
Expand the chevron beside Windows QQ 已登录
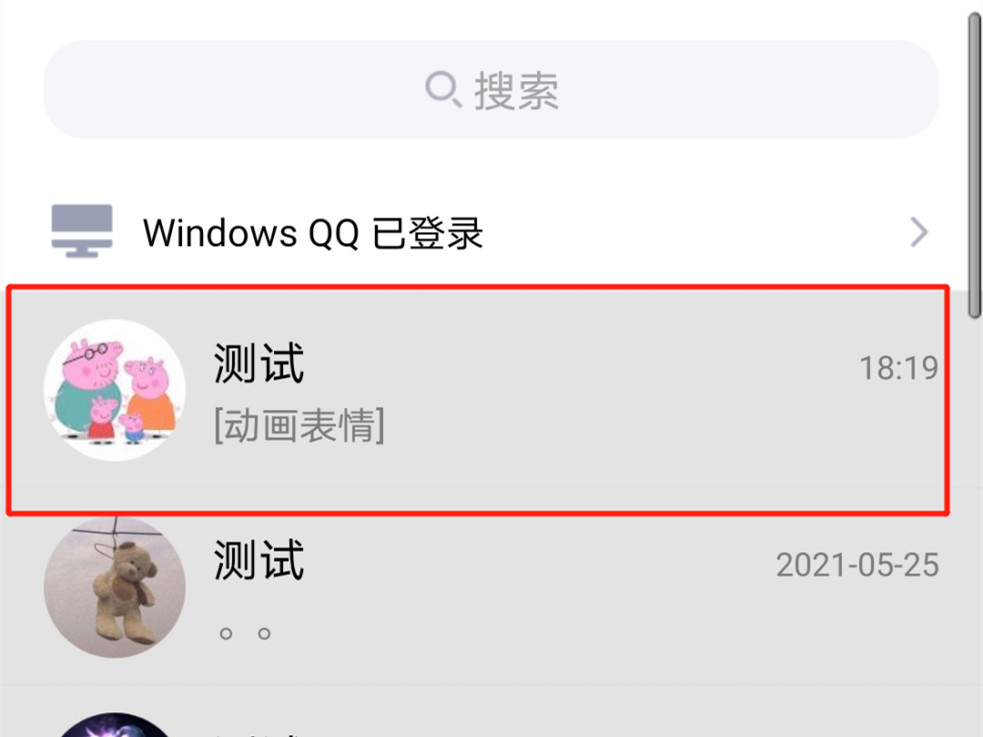[918, 232]
